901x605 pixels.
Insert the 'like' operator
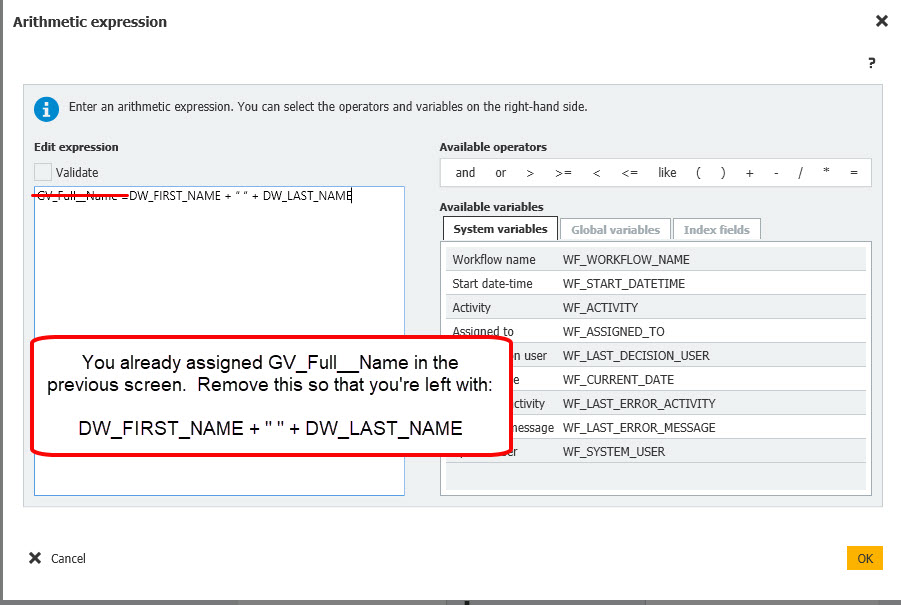pos(667,173)
